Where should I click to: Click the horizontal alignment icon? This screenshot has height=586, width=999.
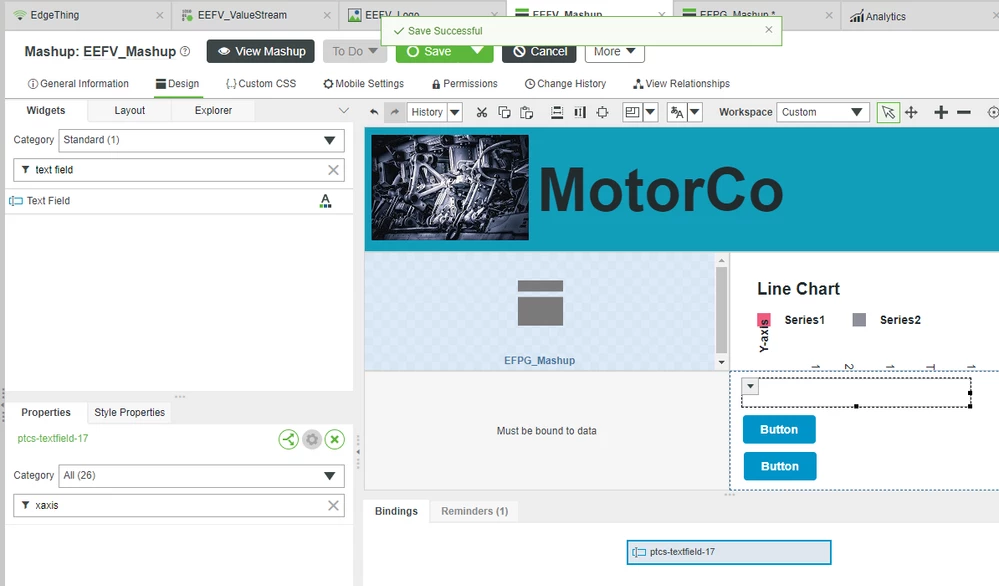tap(557, 113)
